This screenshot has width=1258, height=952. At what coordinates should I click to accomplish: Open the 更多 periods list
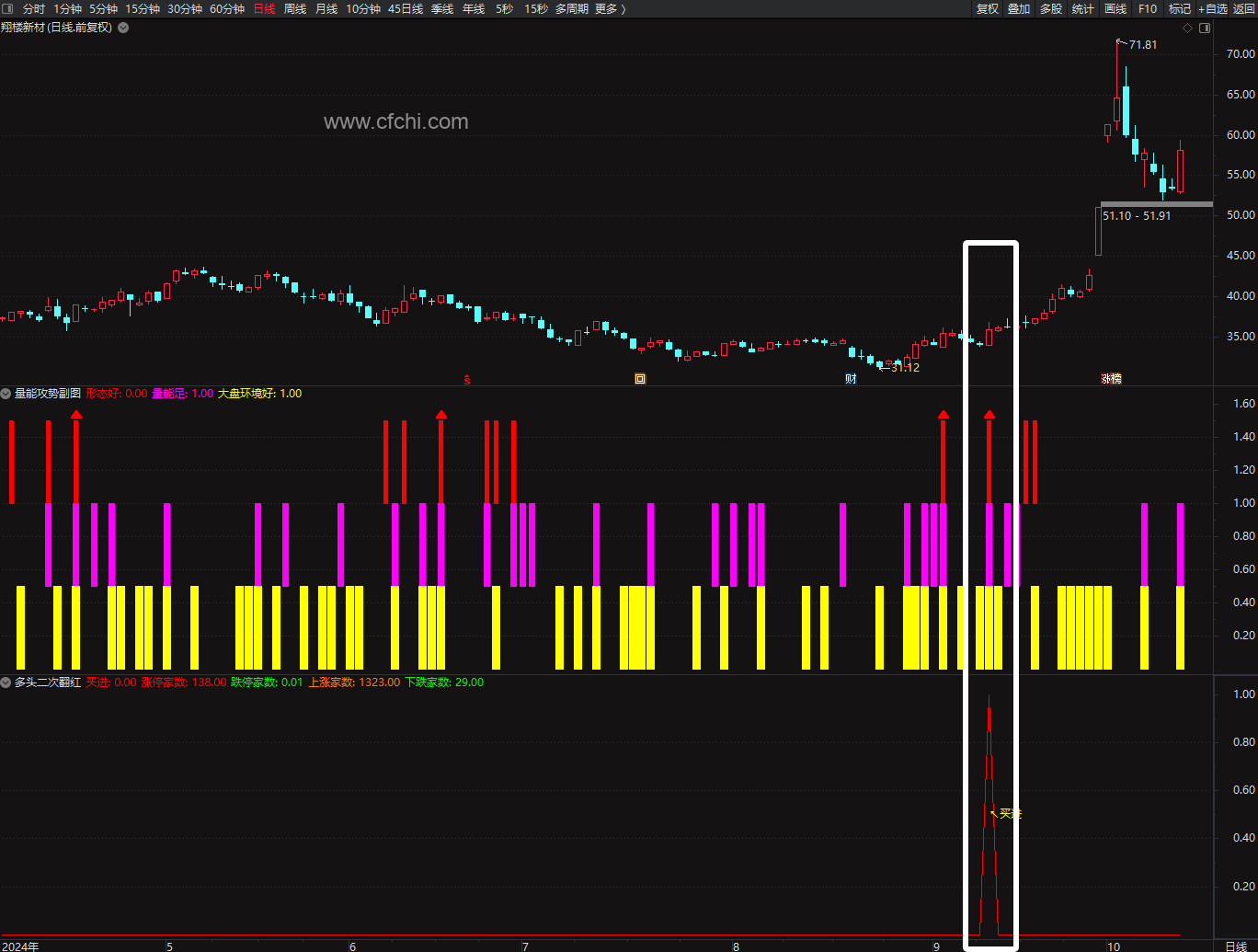pos(611,8)
